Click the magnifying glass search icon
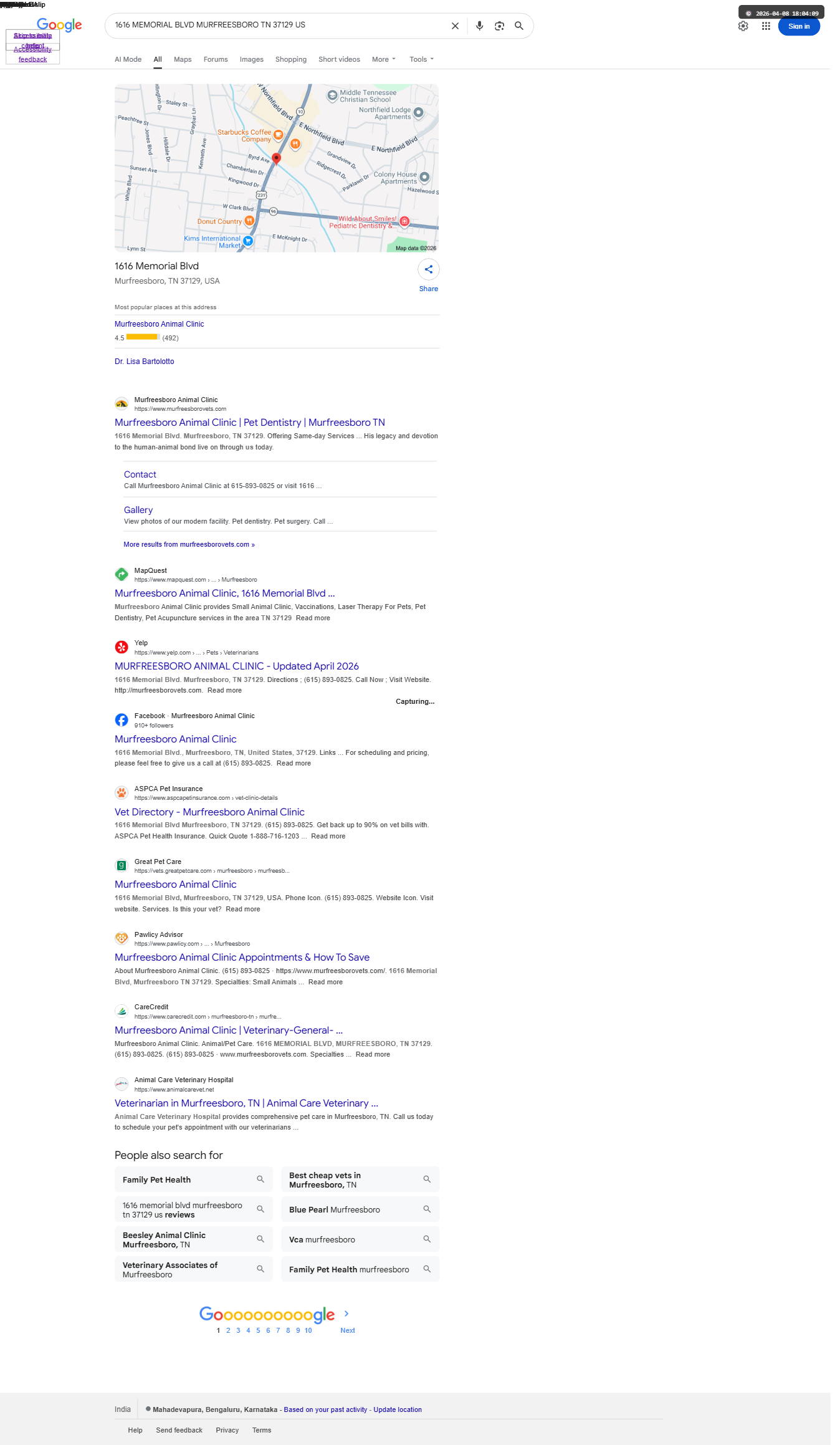The image size is (840, 1445). pyautogui.click(x=518, y=26)
